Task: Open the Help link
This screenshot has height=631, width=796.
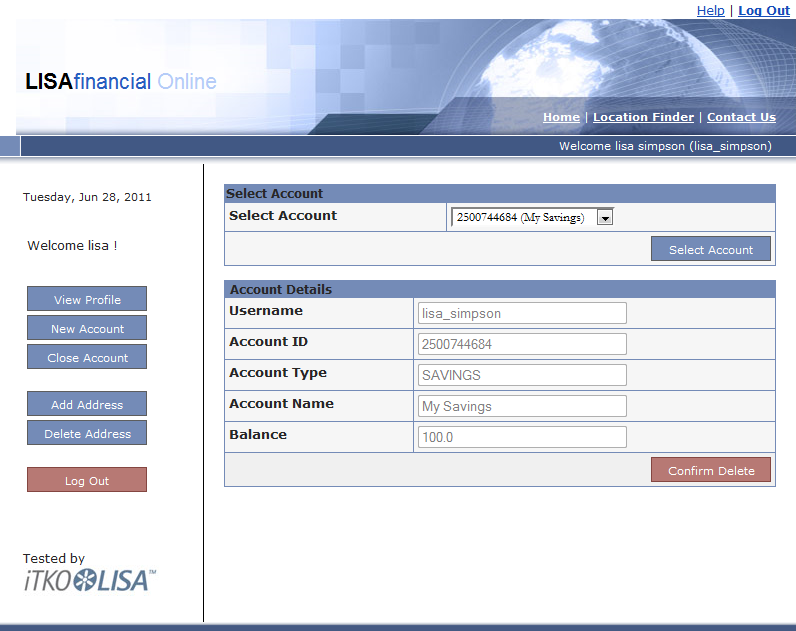Action: click(x=710, y=10)
